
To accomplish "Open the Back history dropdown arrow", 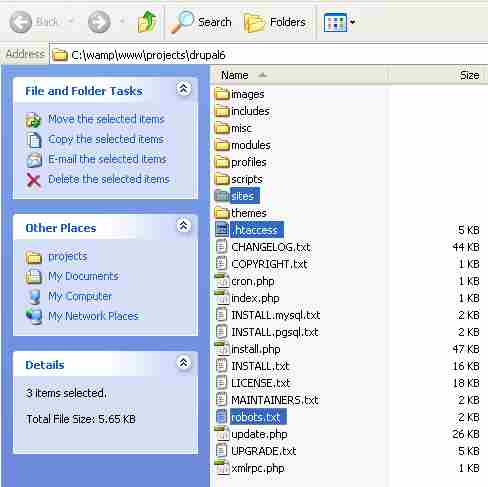I will pyautogui.click(x=71, y=22).
